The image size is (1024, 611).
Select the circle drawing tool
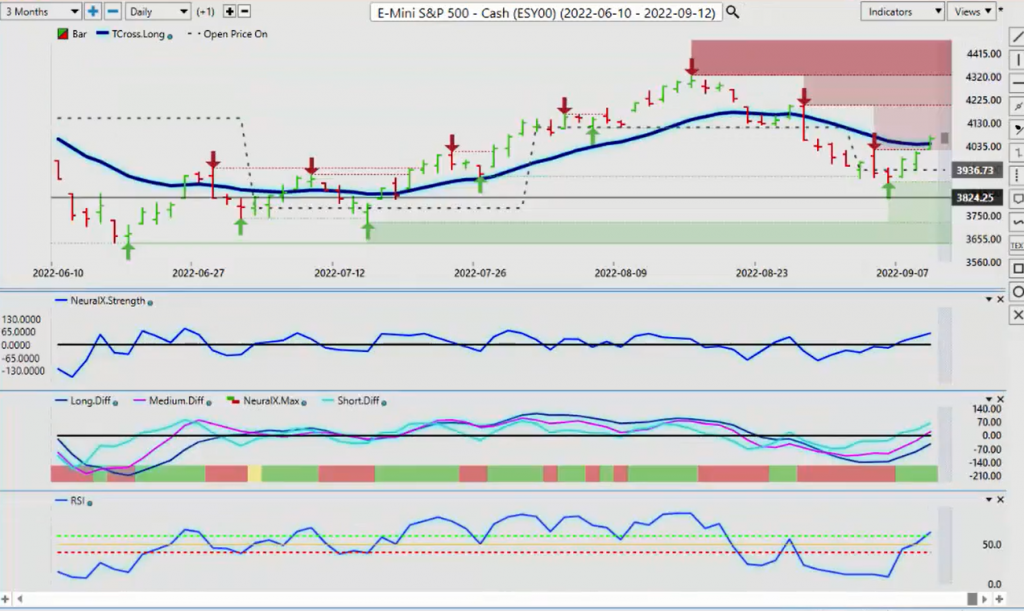pos(1017,292)
